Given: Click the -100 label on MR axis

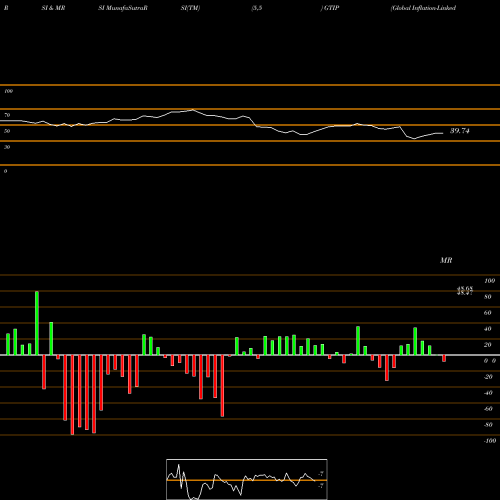Looking at the screenshot, I should click(x=489, y=441).
